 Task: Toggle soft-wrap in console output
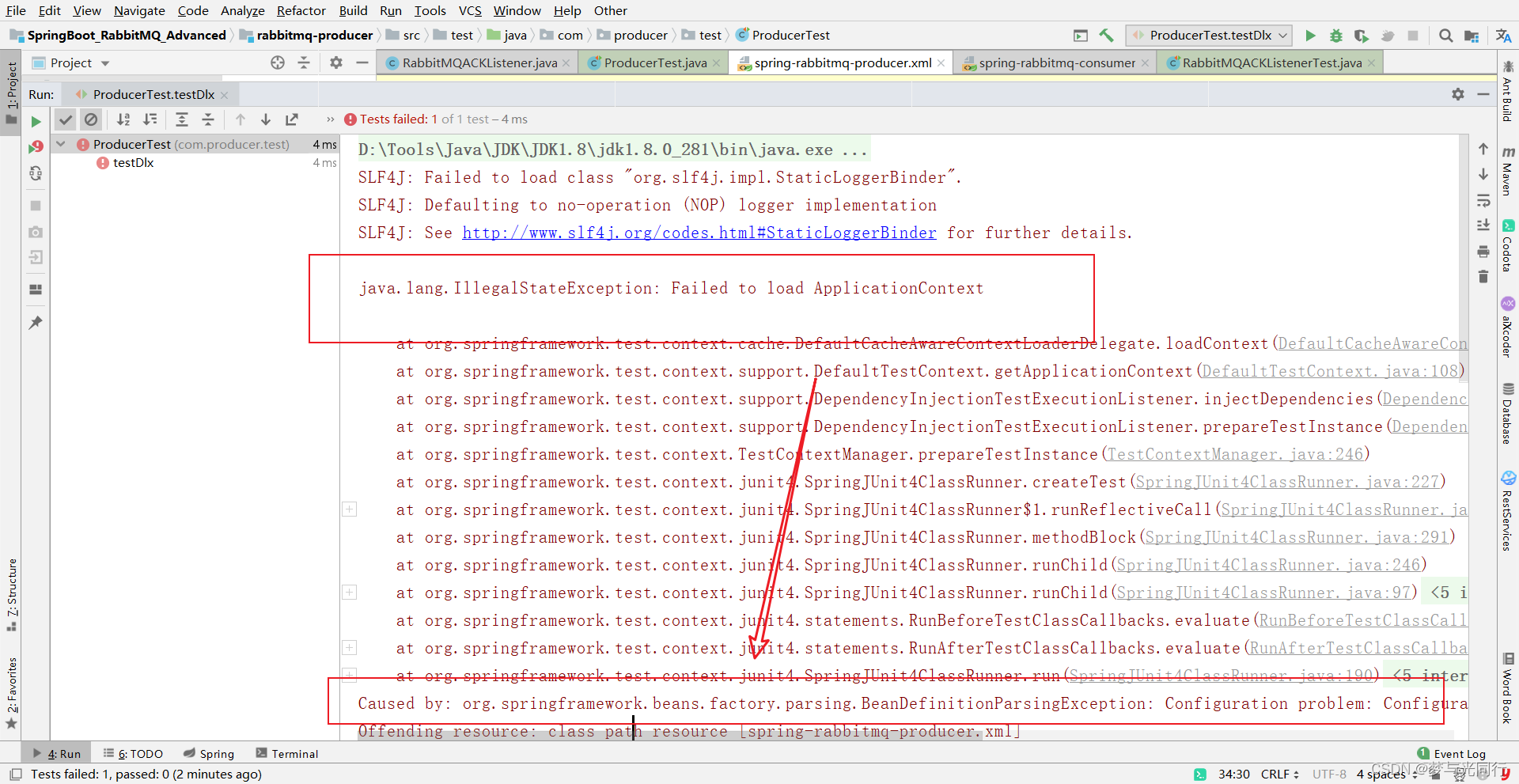coord(1483,200)
